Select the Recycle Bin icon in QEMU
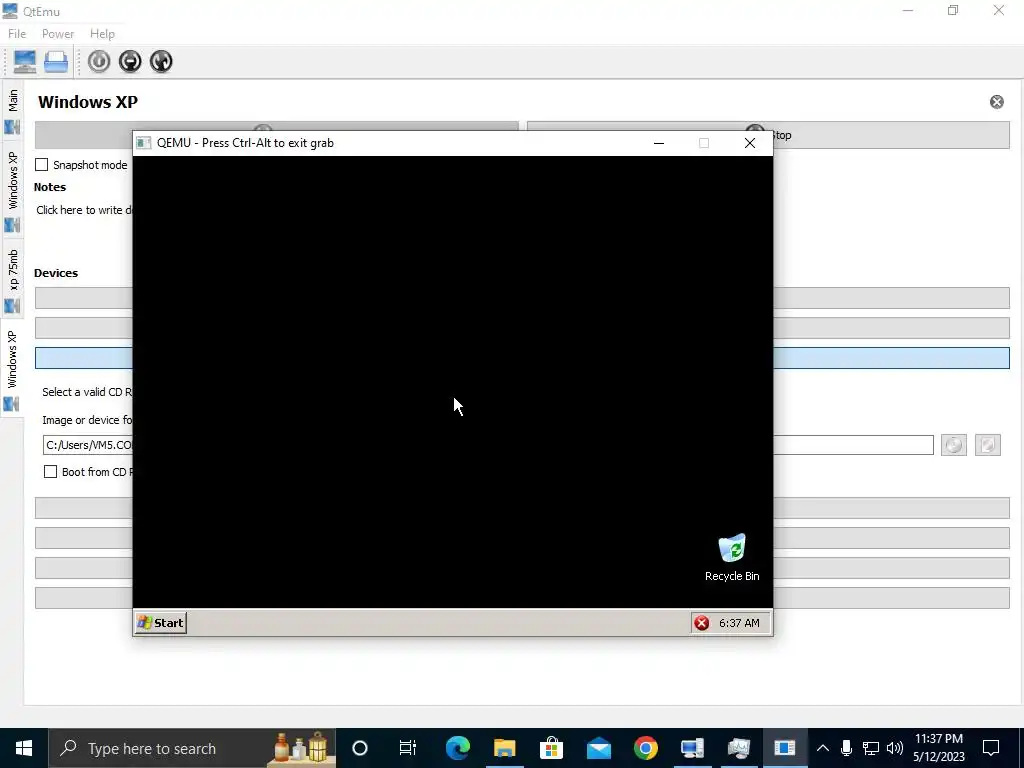The image size is (1024, 768). [x=732, y=557]
